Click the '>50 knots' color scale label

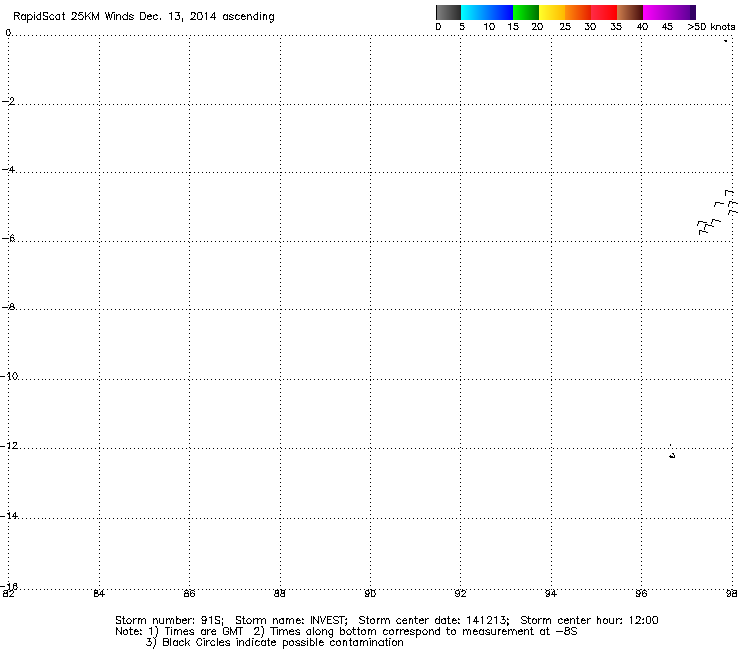711,27
